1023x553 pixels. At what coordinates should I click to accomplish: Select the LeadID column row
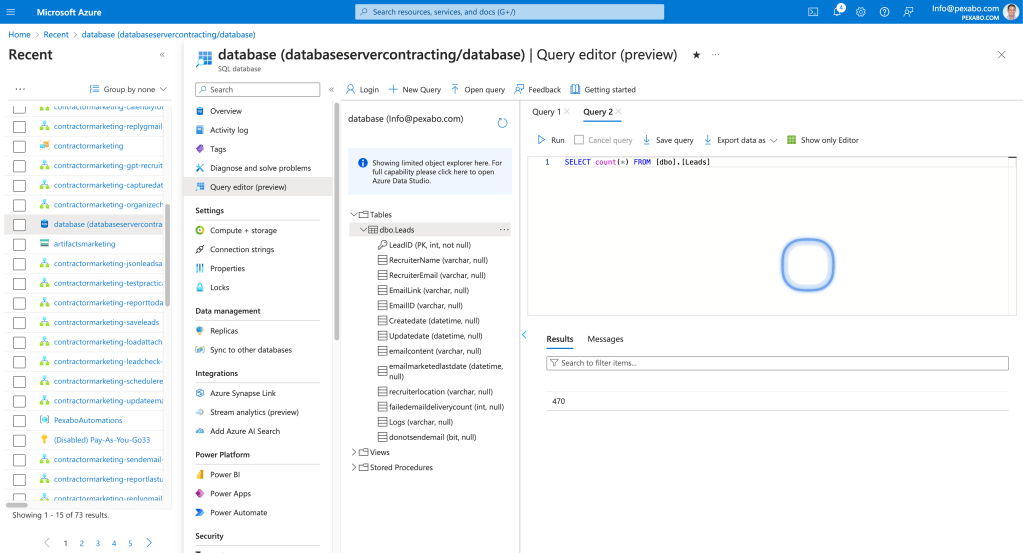tap(430, 245)
